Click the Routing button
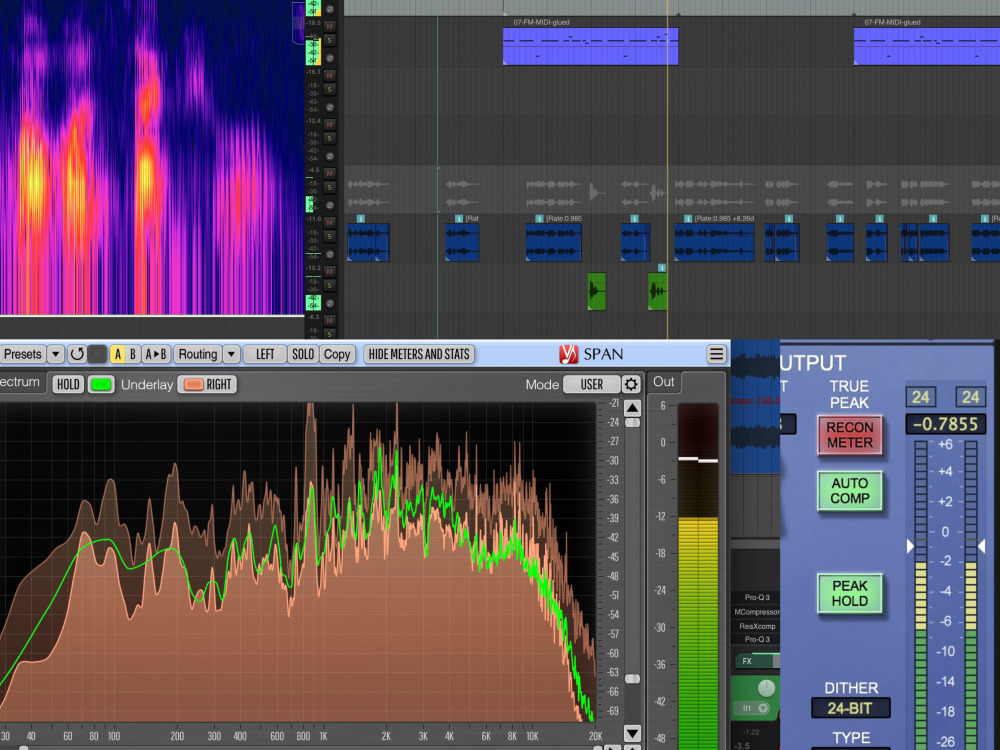This screenshot has width=1000, height=750. coord(198,354)
